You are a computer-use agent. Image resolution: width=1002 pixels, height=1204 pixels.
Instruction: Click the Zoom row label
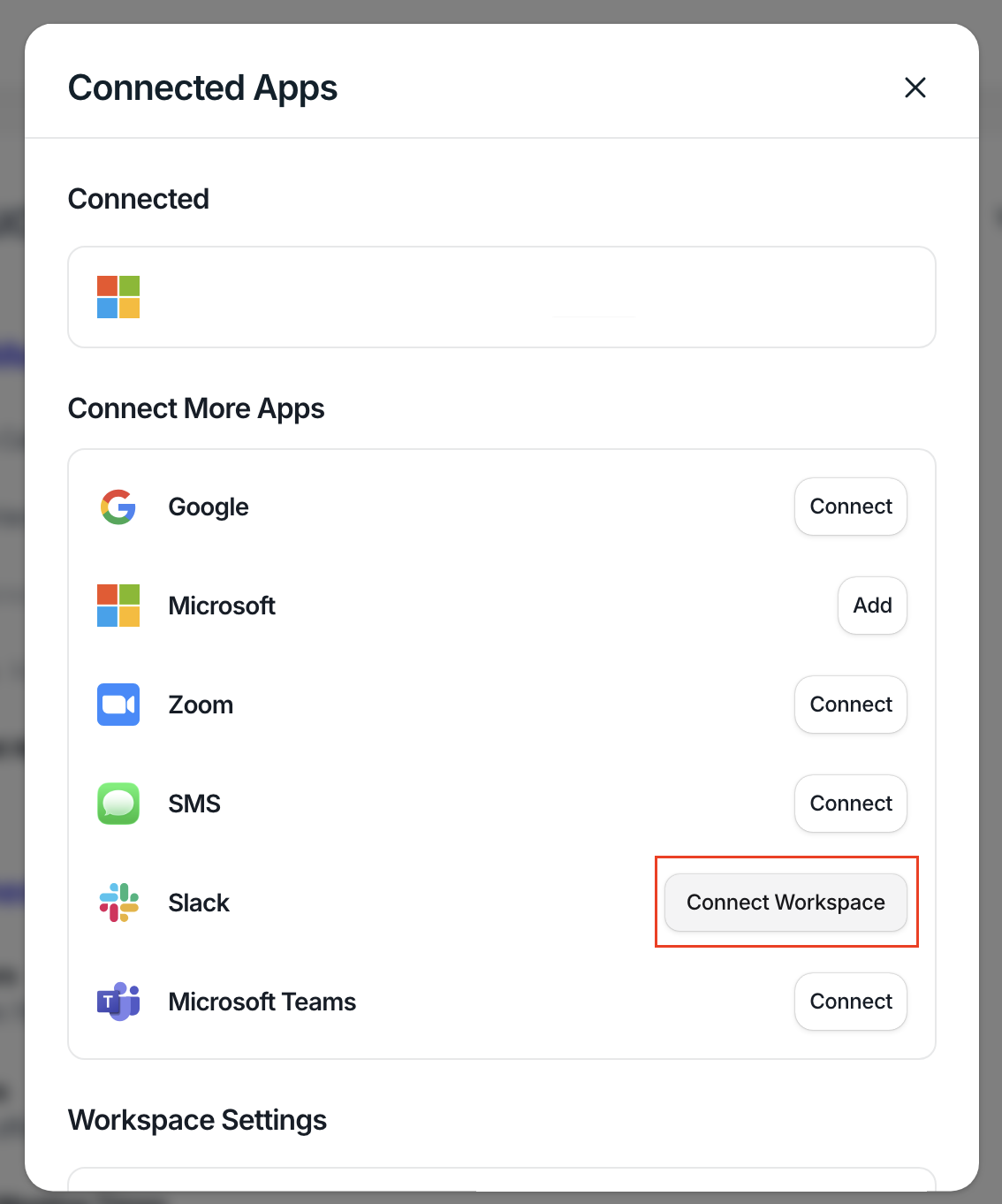201,705
